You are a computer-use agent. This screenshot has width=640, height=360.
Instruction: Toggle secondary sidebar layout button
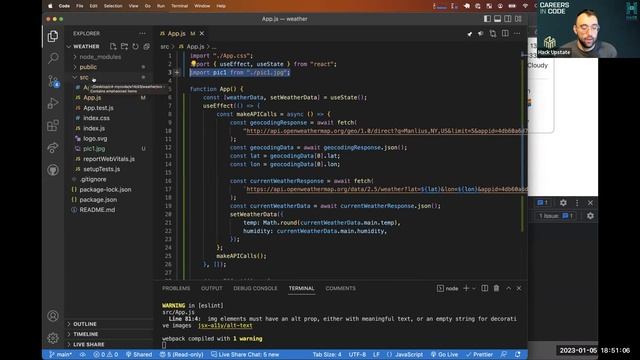tap(508, 19)
